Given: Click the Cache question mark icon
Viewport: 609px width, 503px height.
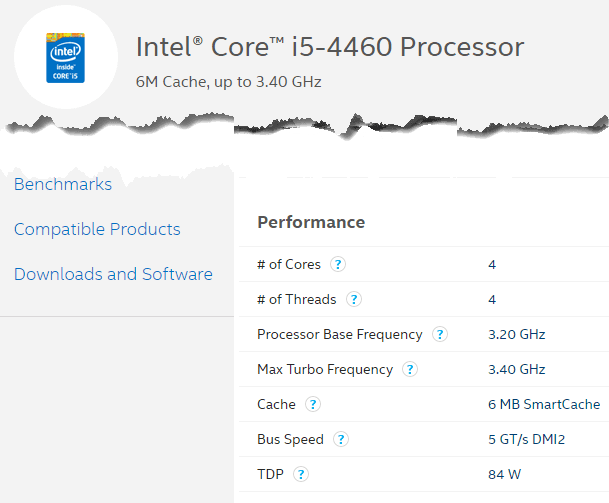Looking at the screenshot, I should coord(313,405).
